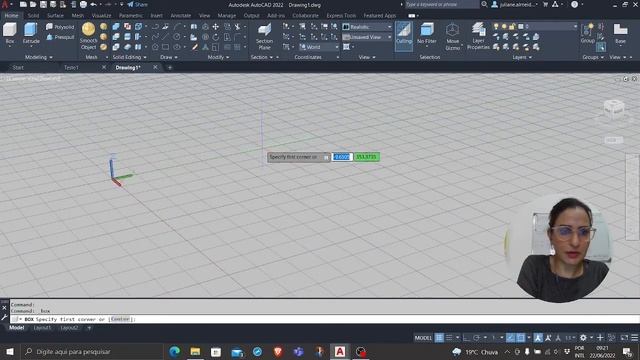
Task: Open the Unsaved View dropdown
Action: tap(367, 37)
